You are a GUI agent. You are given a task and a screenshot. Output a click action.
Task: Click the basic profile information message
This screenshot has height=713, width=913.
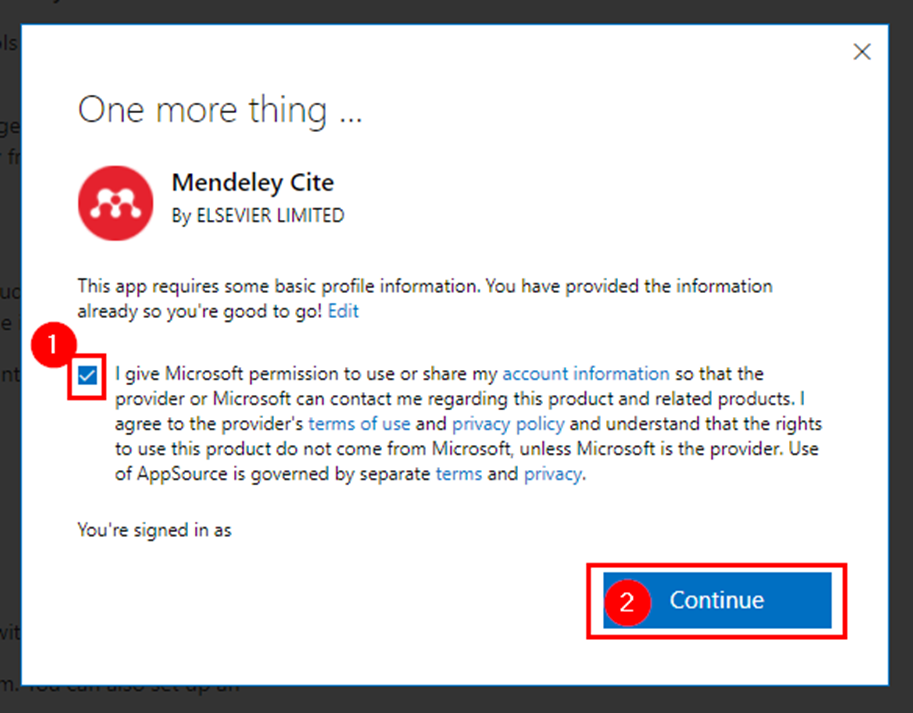[x=425, y=299]
